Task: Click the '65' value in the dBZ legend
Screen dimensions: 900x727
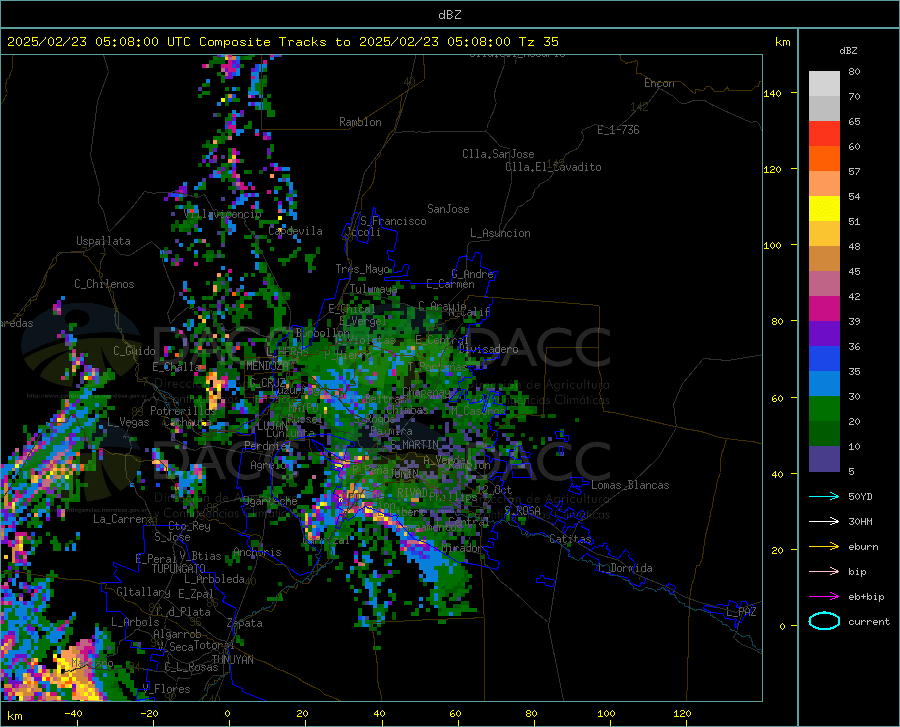Action: 854,122
